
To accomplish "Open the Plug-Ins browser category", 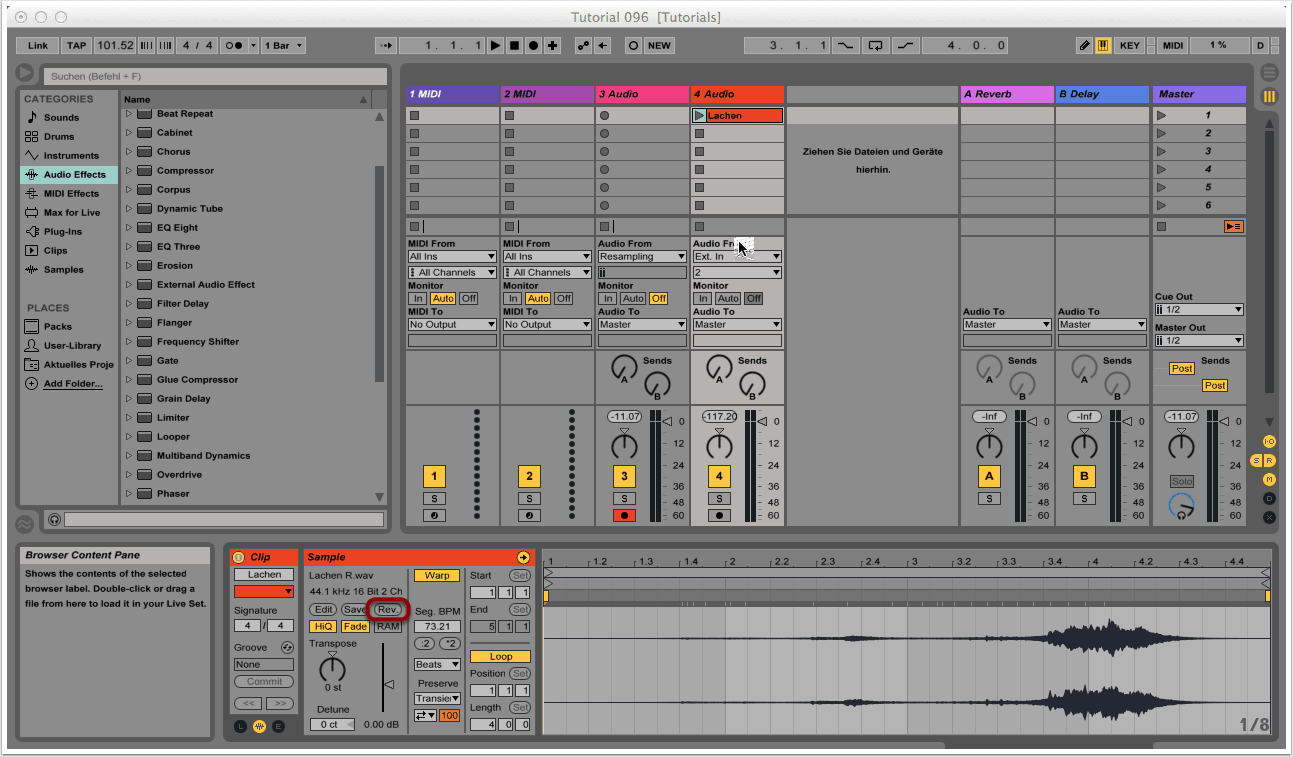I will (x=62, y=231).
